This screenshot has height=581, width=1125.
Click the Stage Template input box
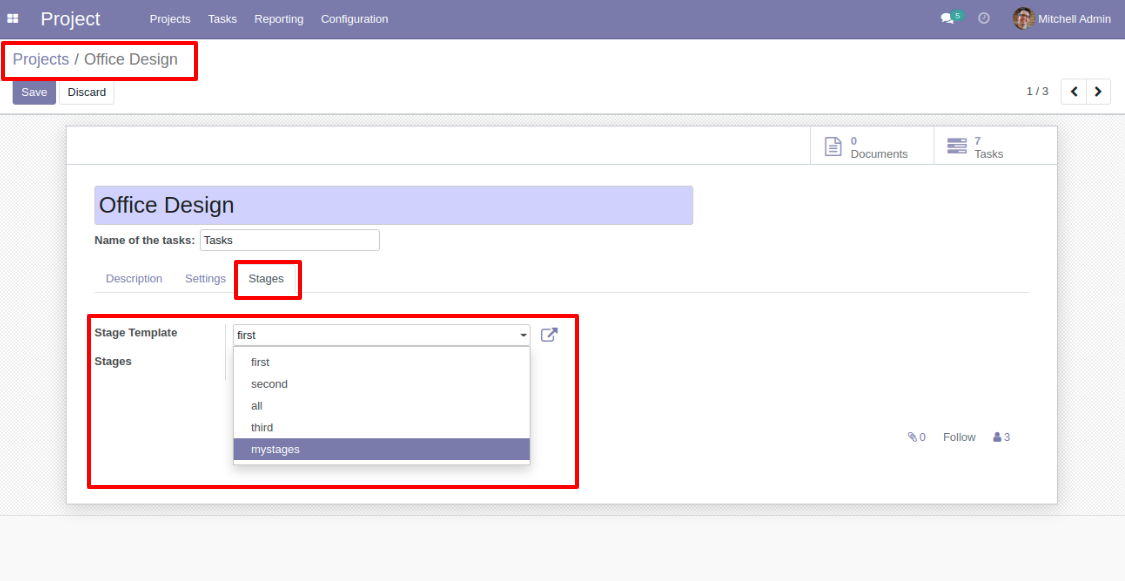[382, 335]
